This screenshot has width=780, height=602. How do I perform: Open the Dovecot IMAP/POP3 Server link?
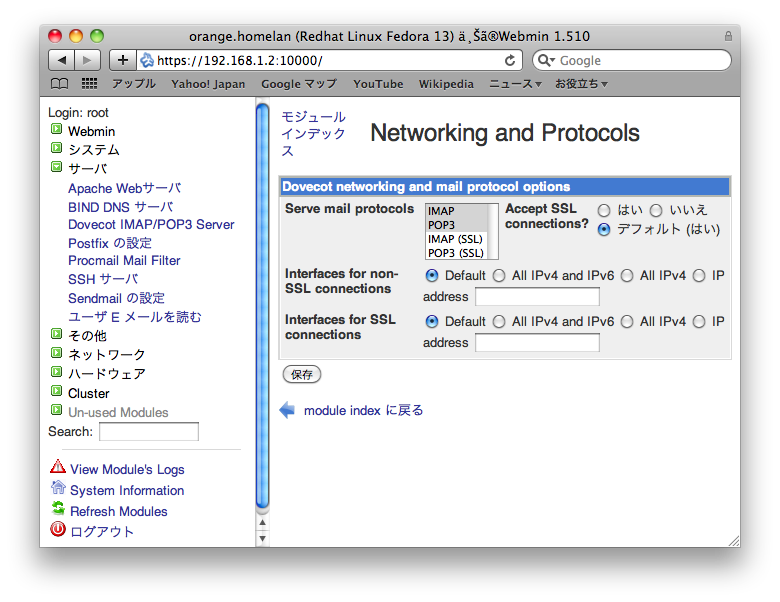151,224
